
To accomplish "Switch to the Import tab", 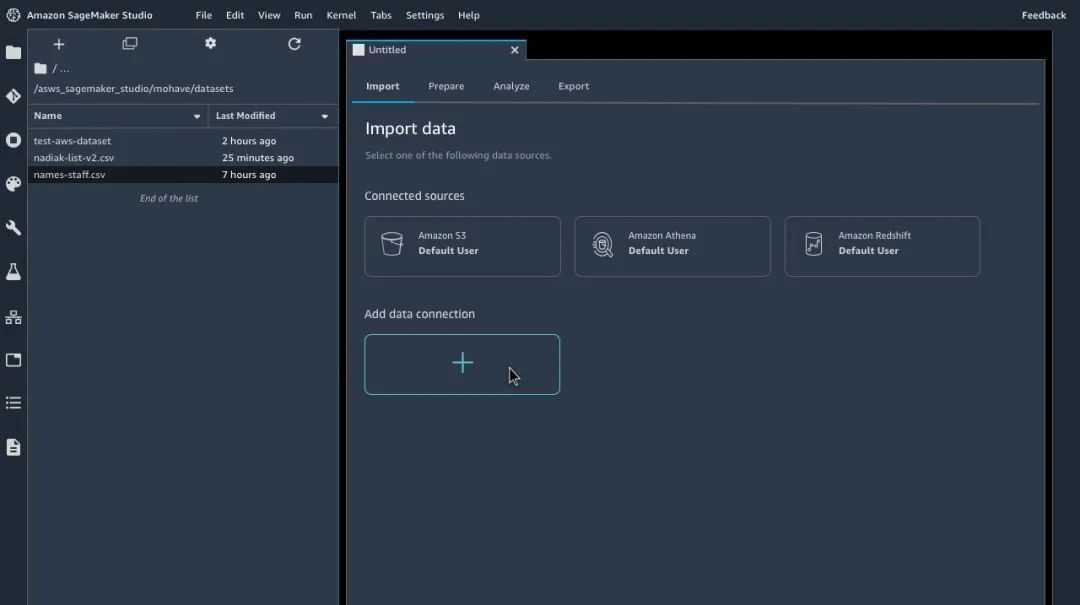I will (x=382, y=86).
